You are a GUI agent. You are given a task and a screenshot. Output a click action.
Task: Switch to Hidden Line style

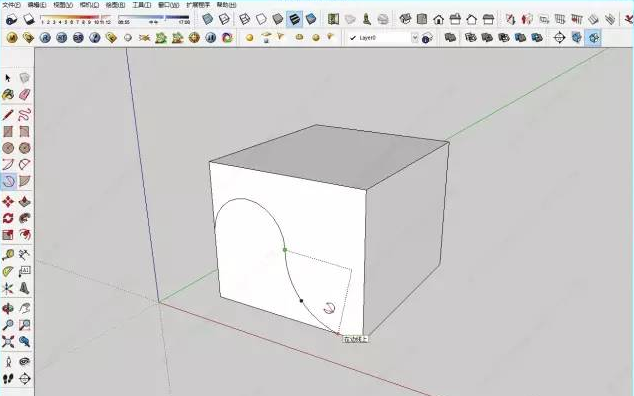[x=261, y=19]
